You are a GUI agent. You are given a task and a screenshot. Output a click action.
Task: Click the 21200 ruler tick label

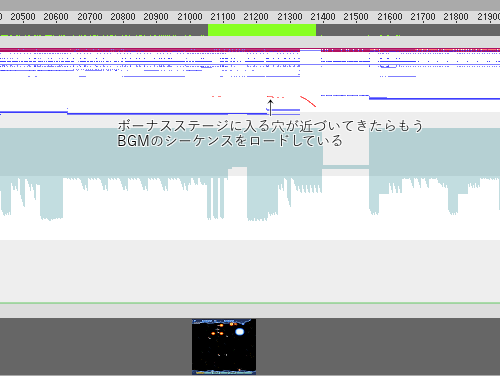256,17
